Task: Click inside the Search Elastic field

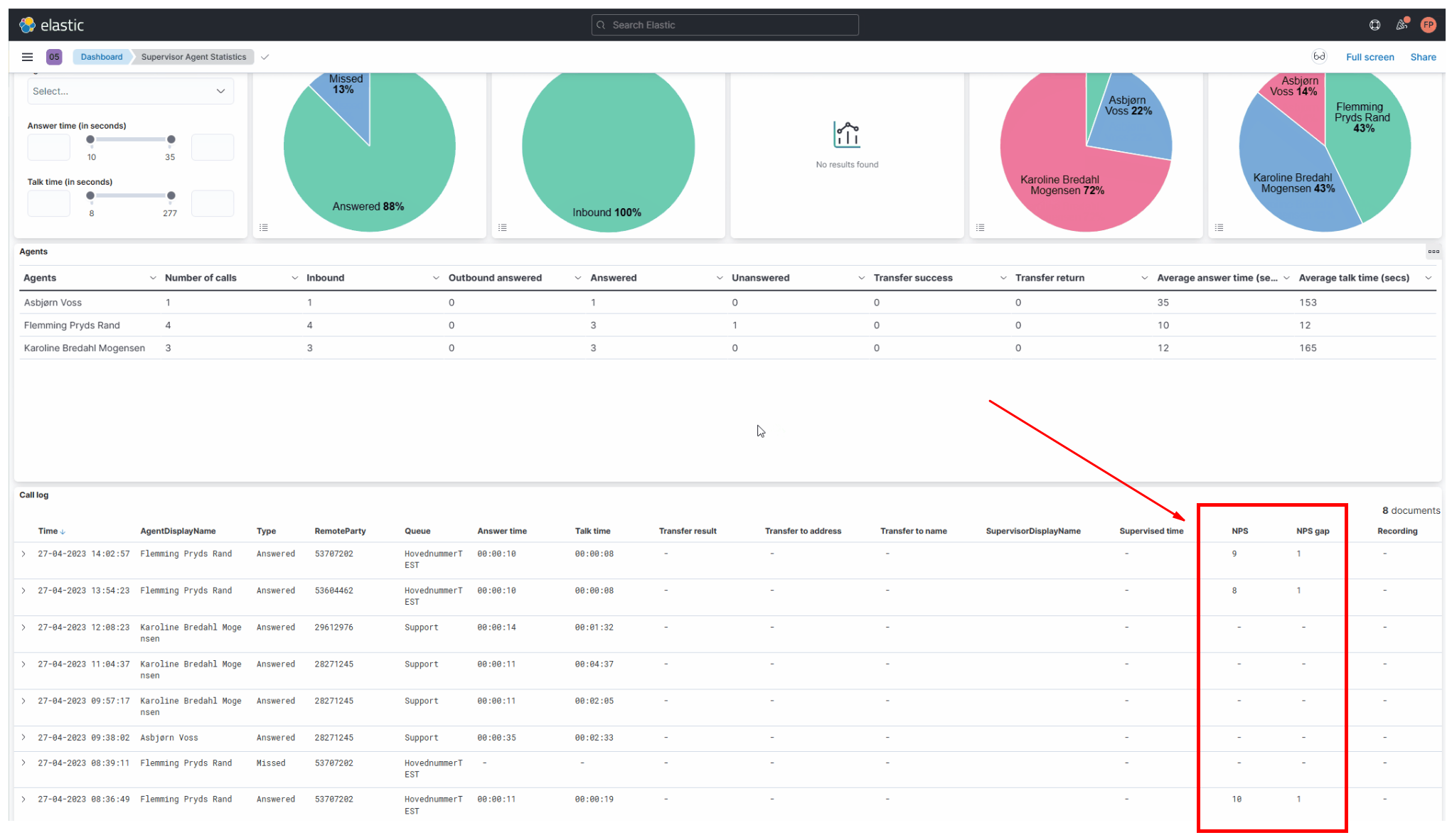Action: tap(724, 24)
